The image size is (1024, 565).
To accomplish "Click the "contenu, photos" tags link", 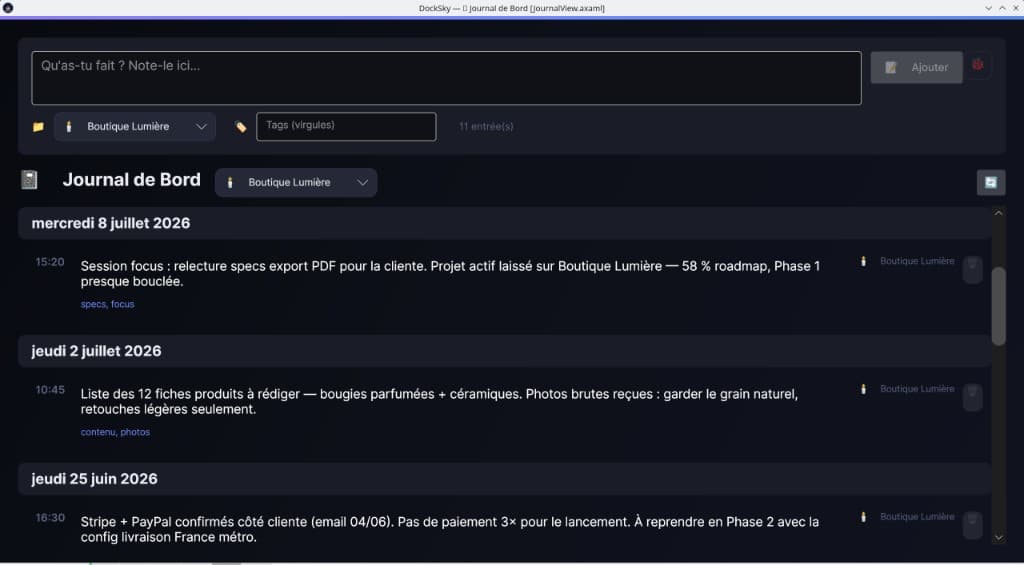I will click(x=116, y=432).
